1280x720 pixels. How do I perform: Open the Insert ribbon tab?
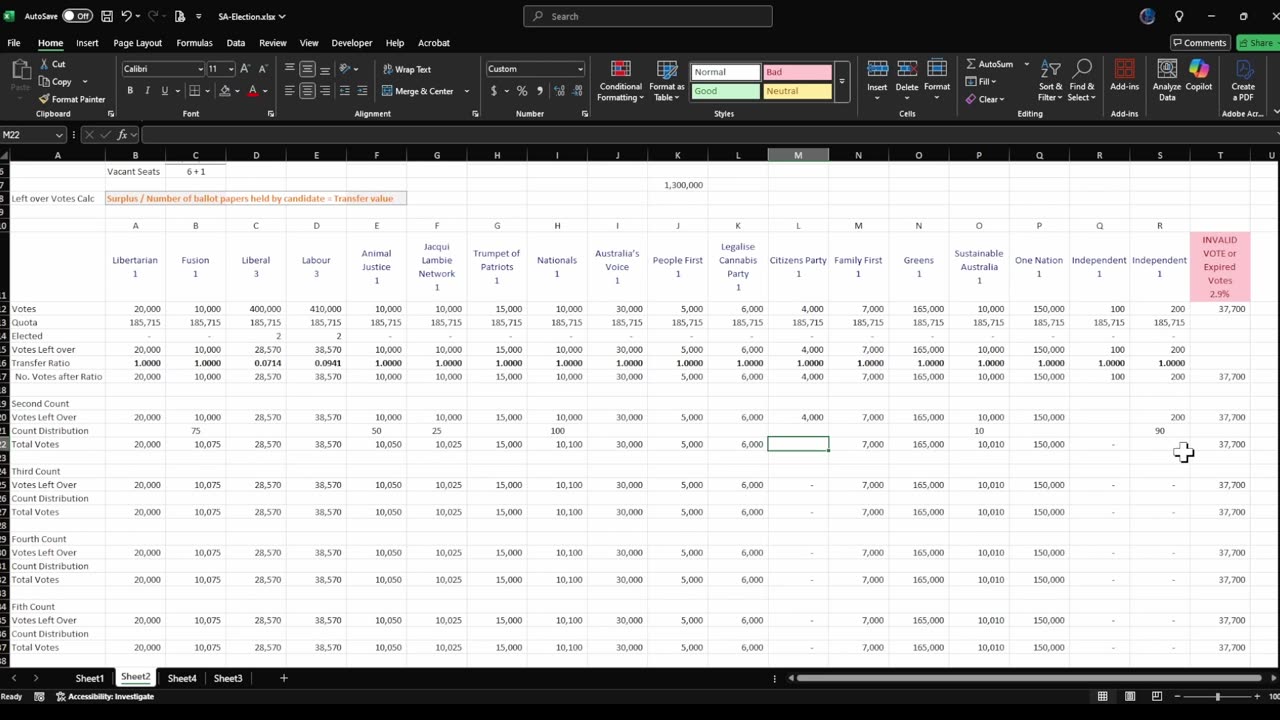click(87, 43)
